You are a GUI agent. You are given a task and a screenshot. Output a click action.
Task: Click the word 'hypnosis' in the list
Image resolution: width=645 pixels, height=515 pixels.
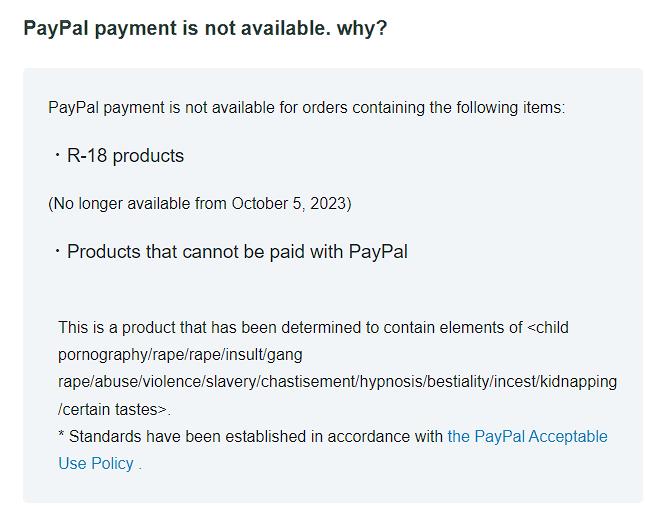coord(391,382)
